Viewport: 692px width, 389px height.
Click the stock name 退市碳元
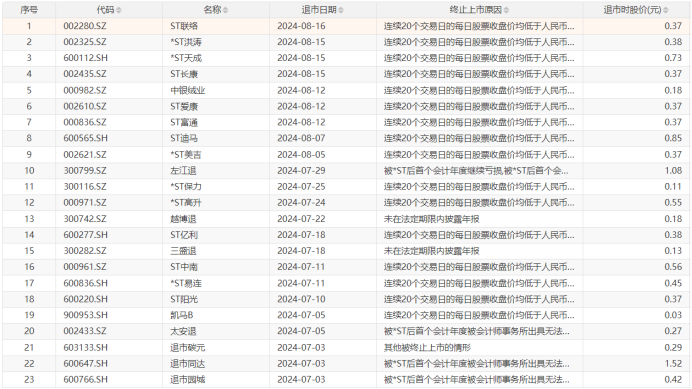(x=188, y=348)
